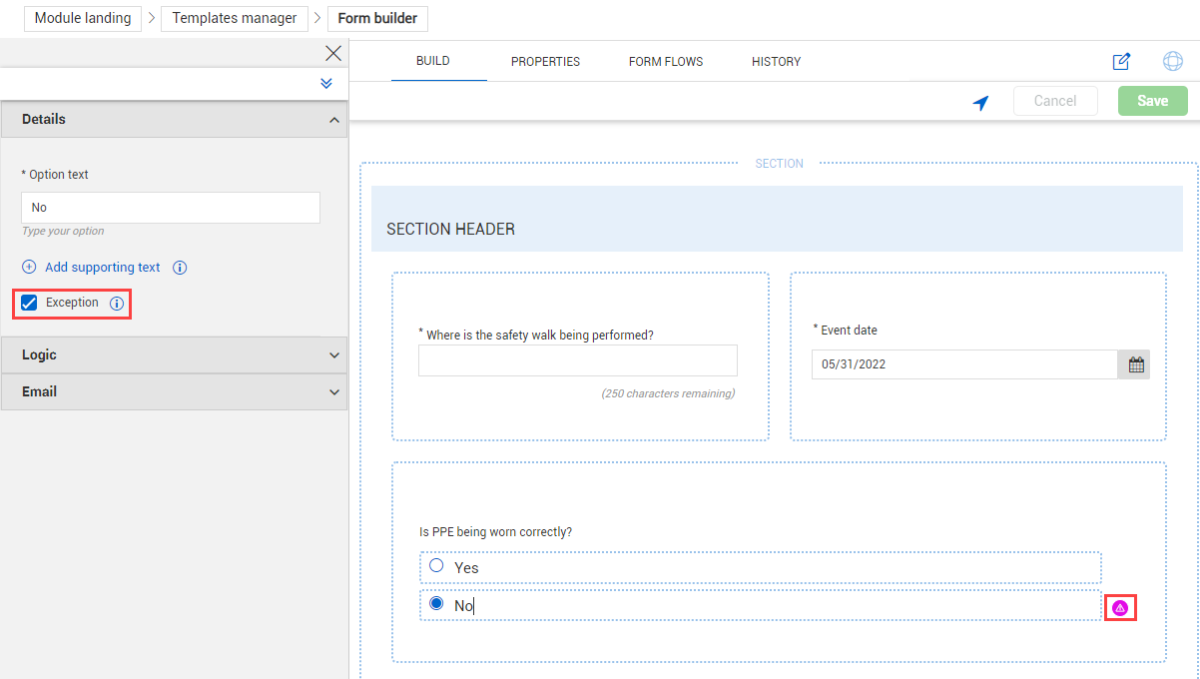Open the Form Flows tab
This screenshot has height=679, width=1200.
665,62
